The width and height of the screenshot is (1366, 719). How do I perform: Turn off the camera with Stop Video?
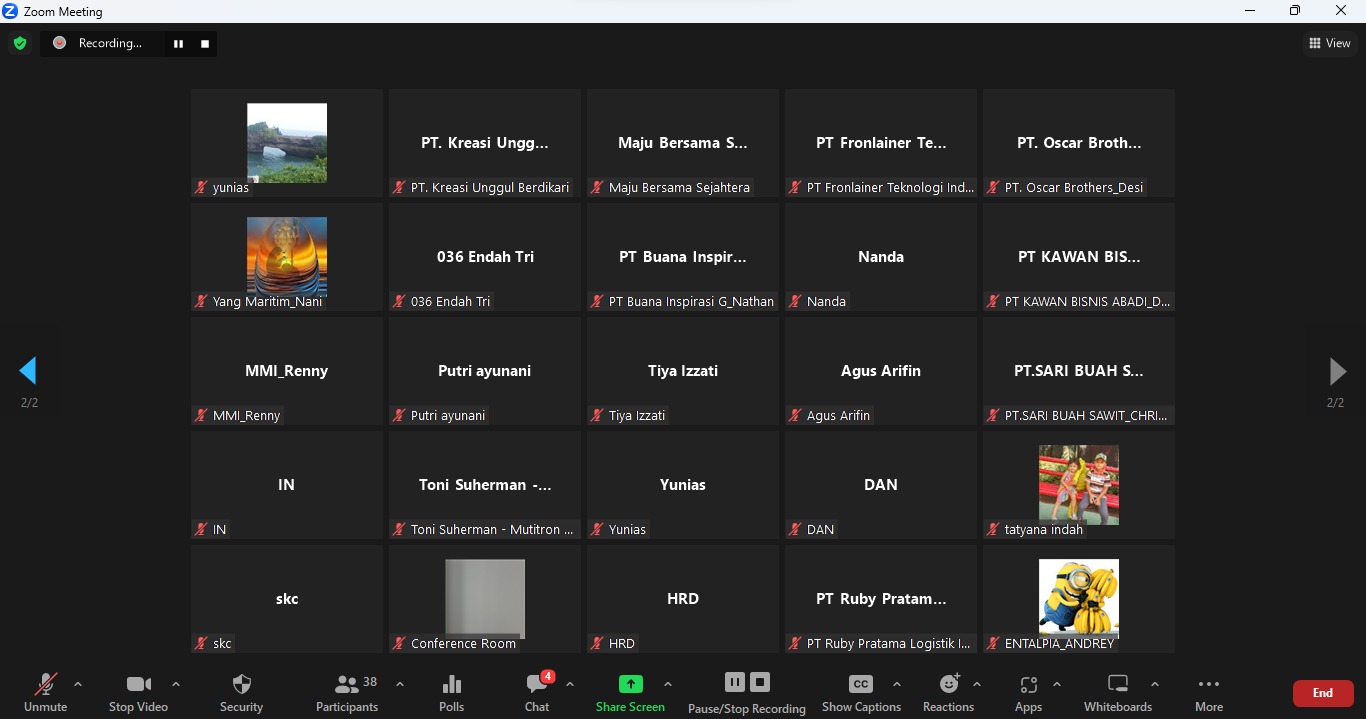coord(138,692)
